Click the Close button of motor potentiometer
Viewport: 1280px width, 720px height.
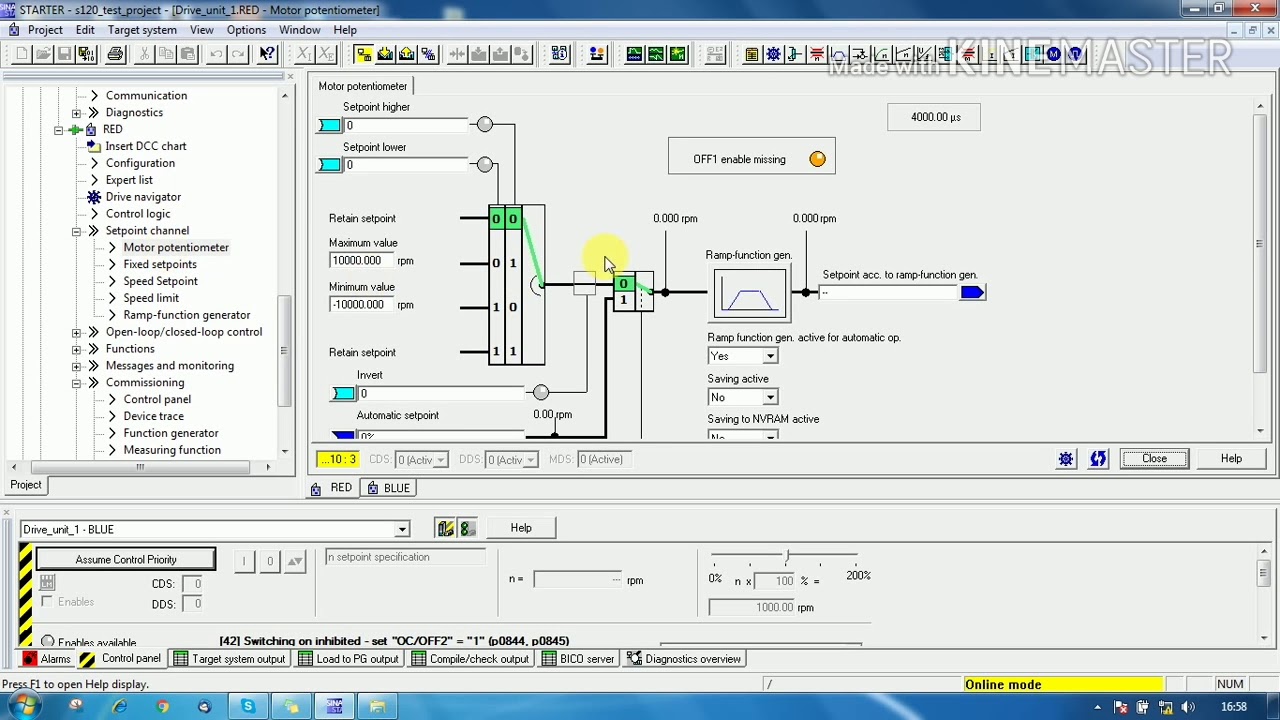pos(1154,459)
